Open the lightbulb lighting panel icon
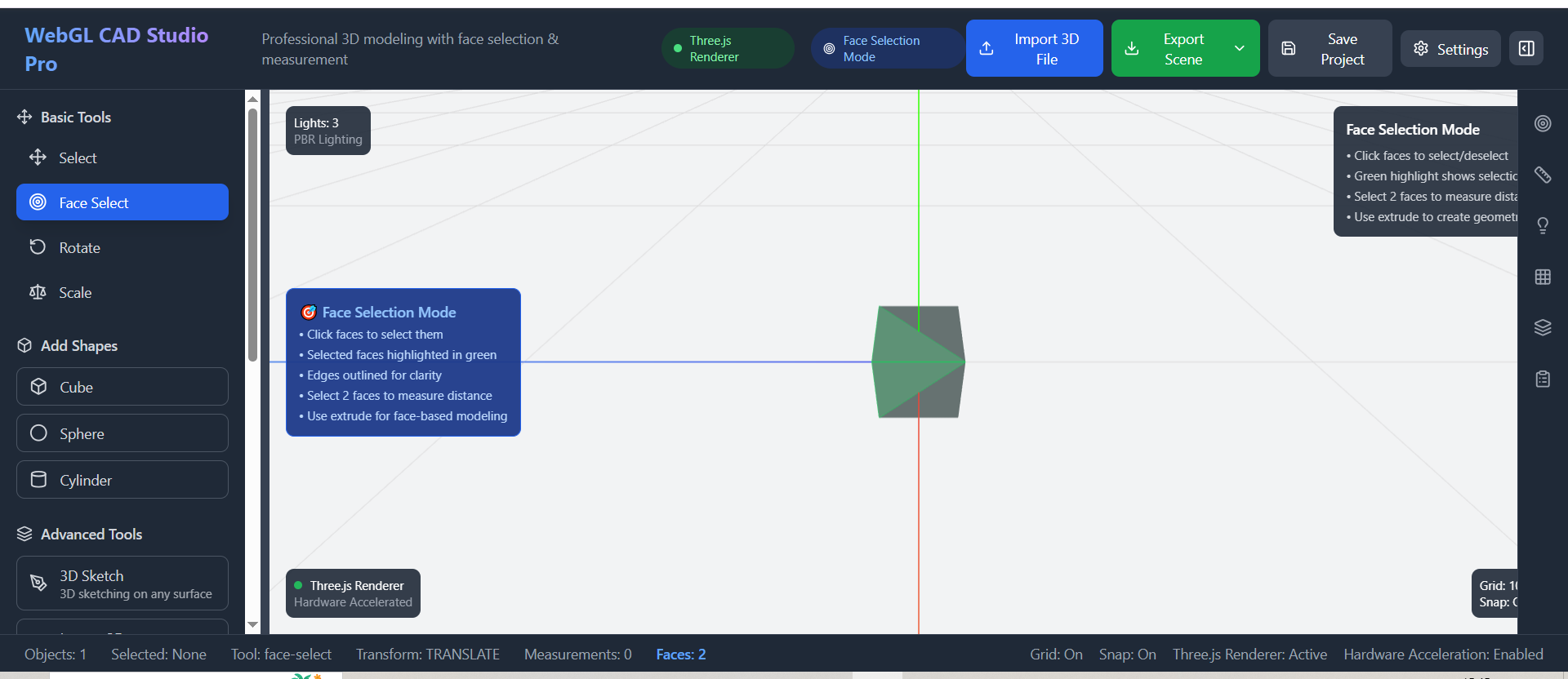This screenshot has width=1568, height=679. click(x=1542, y=225)
